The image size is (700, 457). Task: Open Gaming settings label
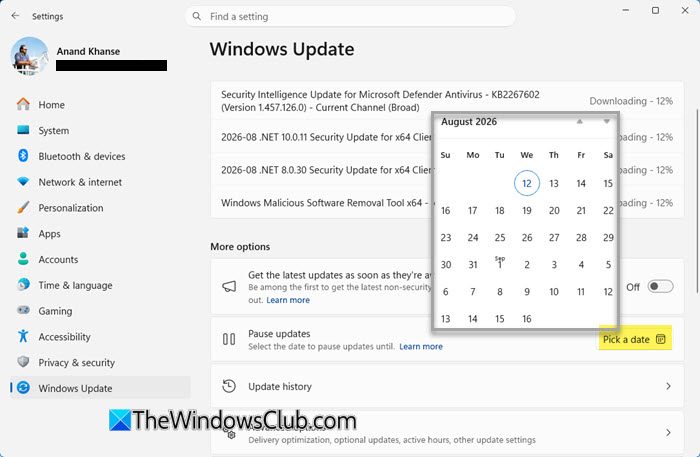[55, 311]
